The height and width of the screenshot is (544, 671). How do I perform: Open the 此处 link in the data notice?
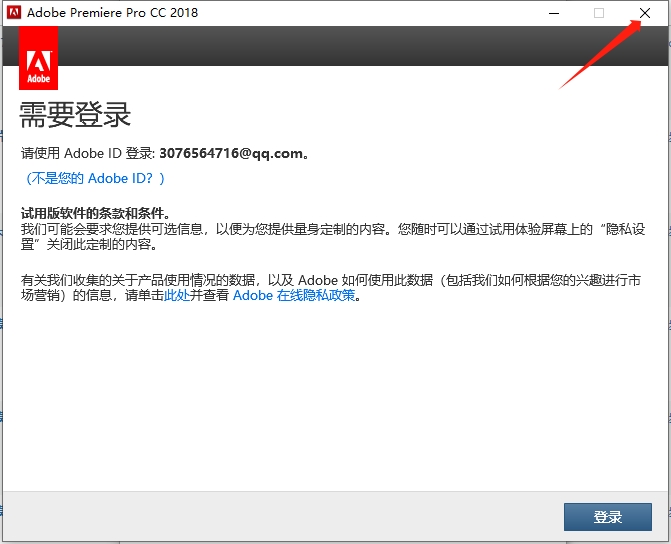point(177,295)
